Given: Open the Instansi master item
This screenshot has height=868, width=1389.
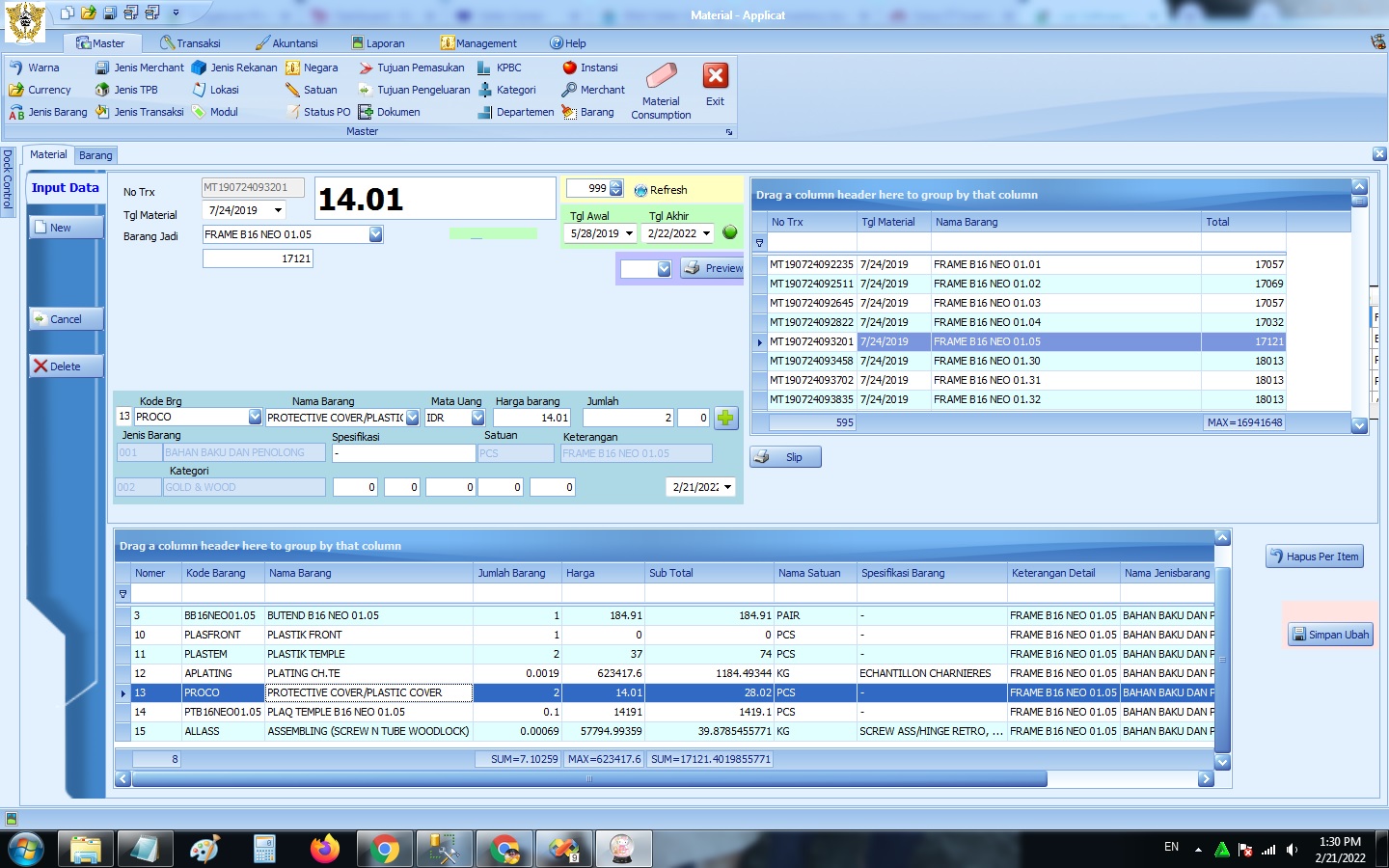Looking at the screenshot, I should pos(590,68).
